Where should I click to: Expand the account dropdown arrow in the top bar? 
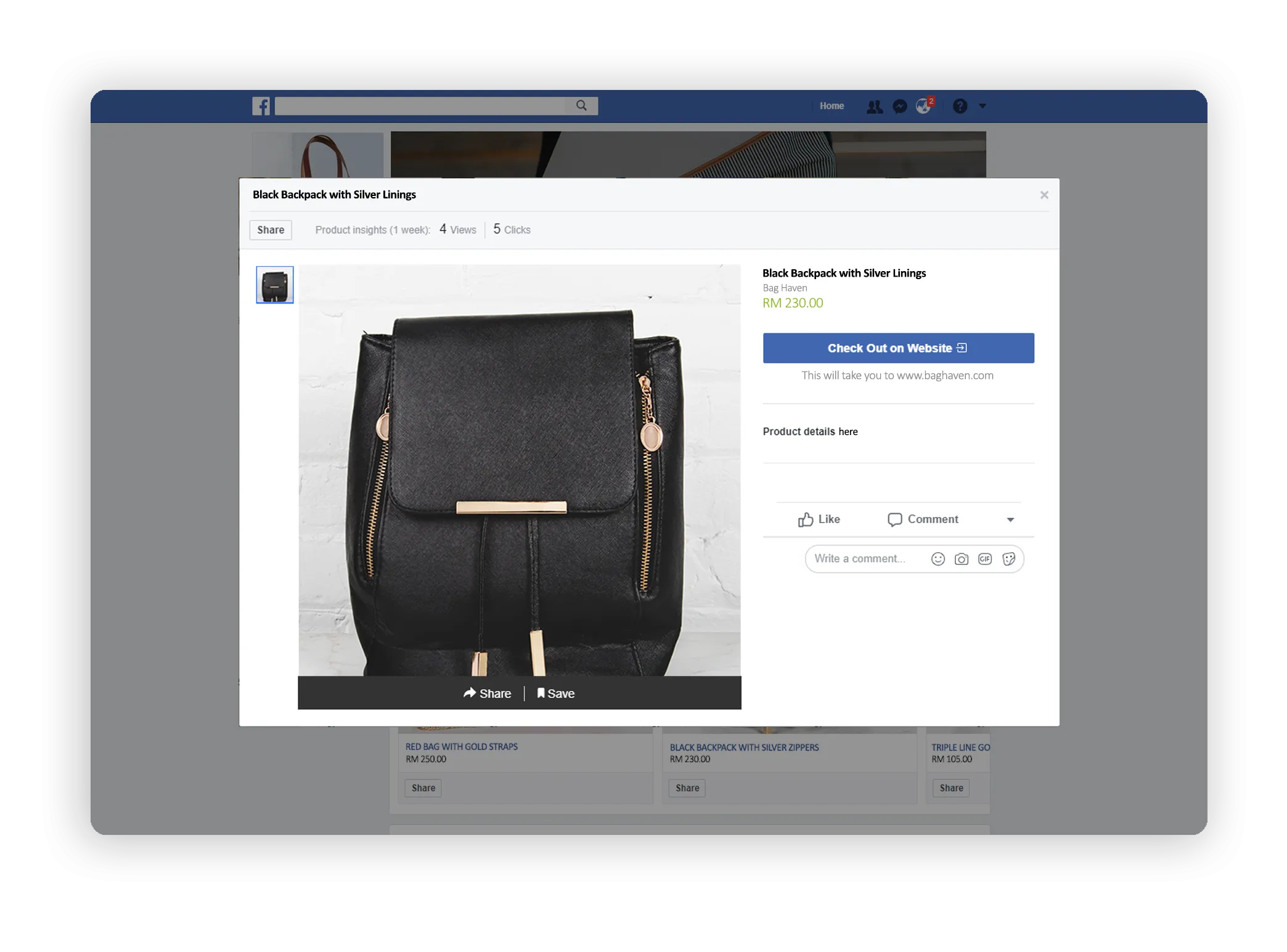pos(983,107)
